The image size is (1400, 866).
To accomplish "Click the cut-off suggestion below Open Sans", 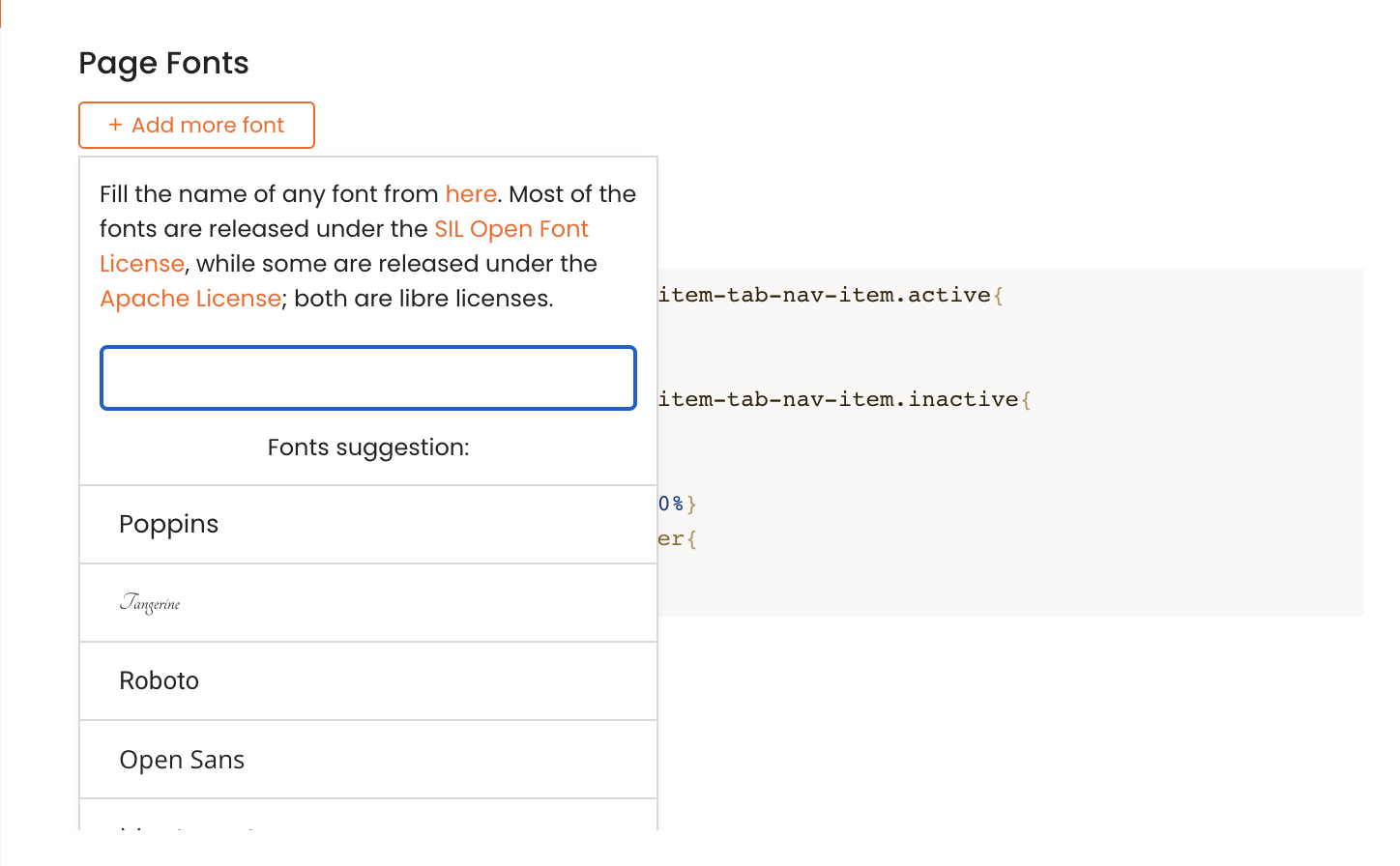I will [193, 822].
